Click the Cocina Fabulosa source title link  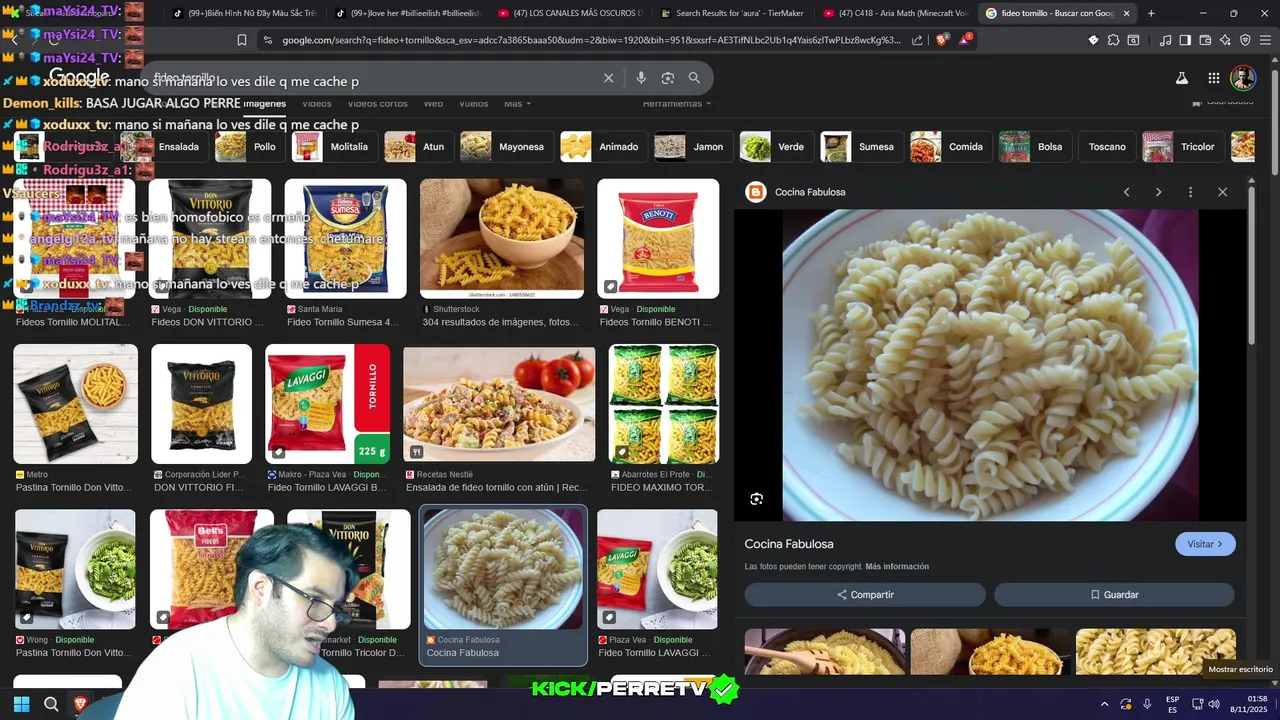point(789,544)
